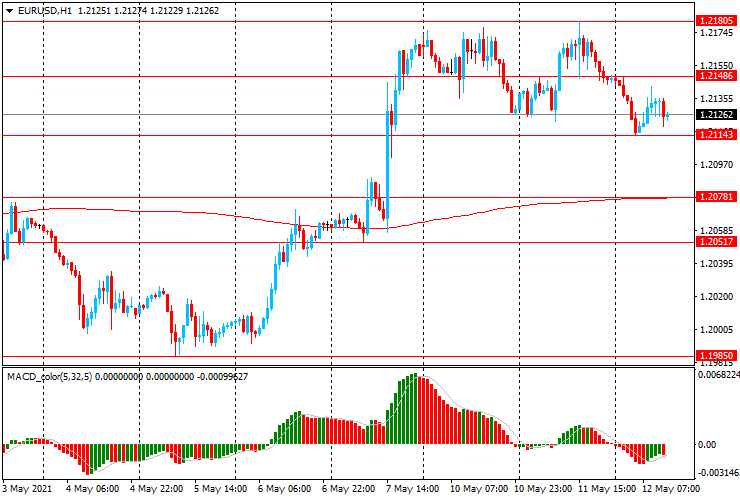Click the 1.20781 moving average price label
This screenshot has height=500, width=740.
[716, 198]
